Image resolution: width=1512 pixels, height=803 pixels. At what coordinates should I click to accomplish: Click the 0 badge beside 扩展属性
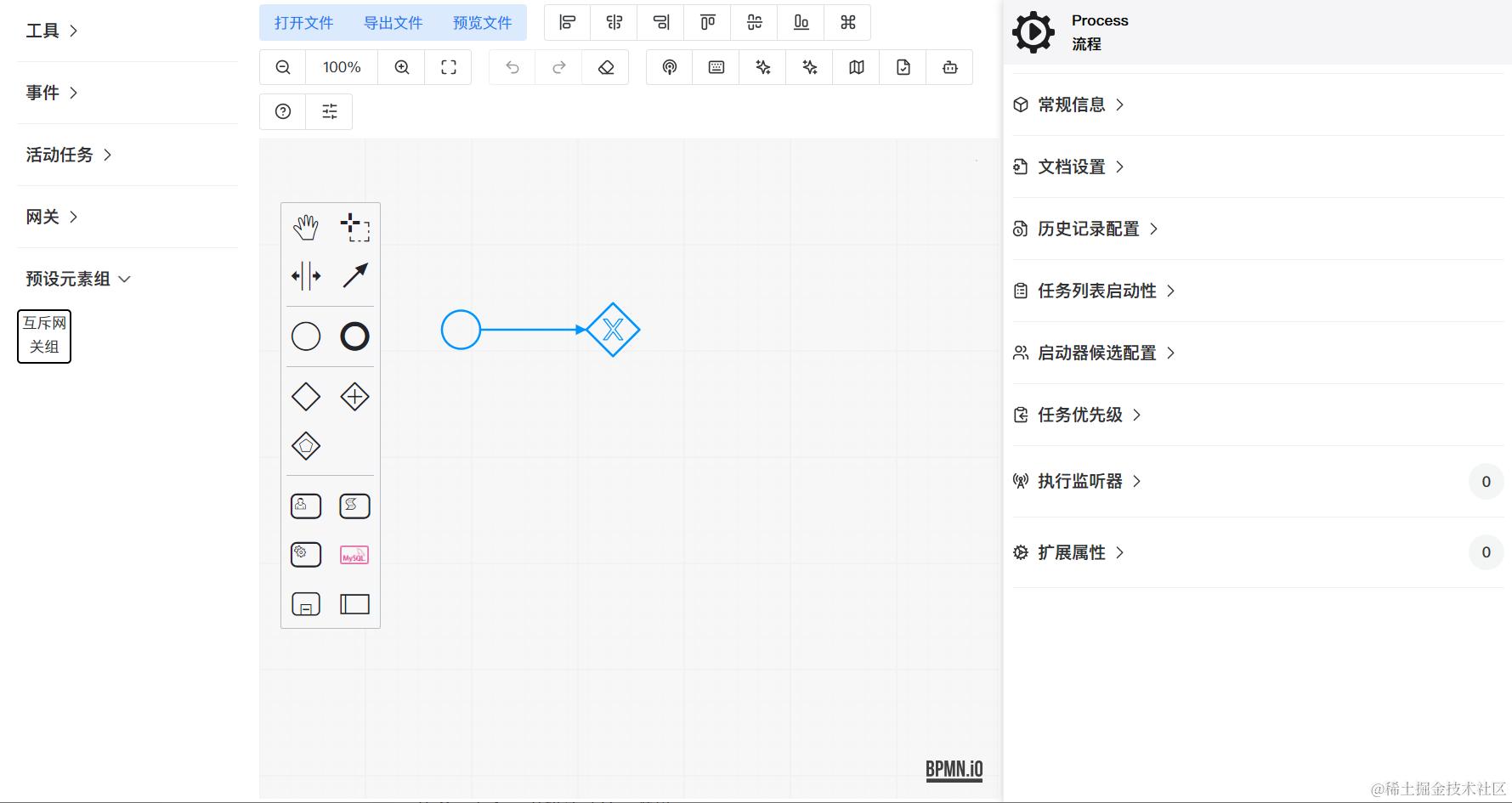point(1486,552)
